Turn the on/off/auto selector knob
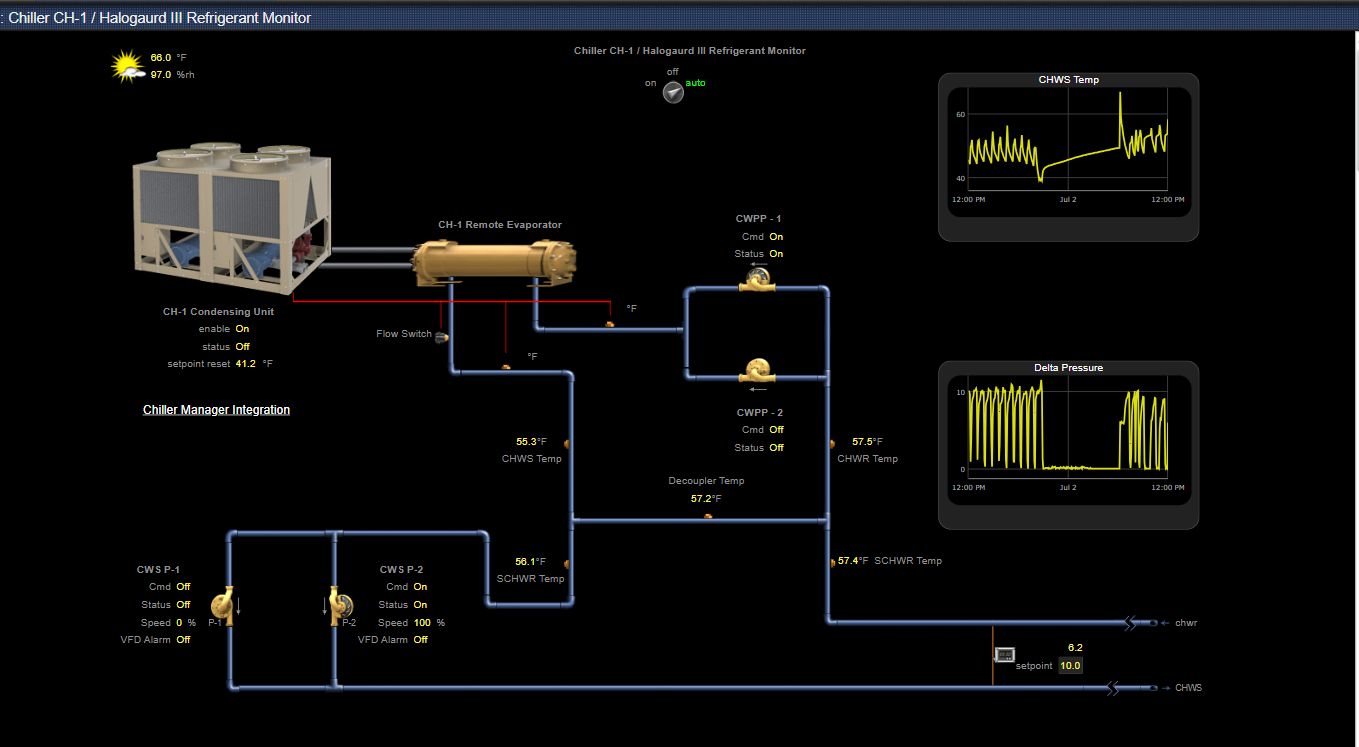 tap(674, 92)
